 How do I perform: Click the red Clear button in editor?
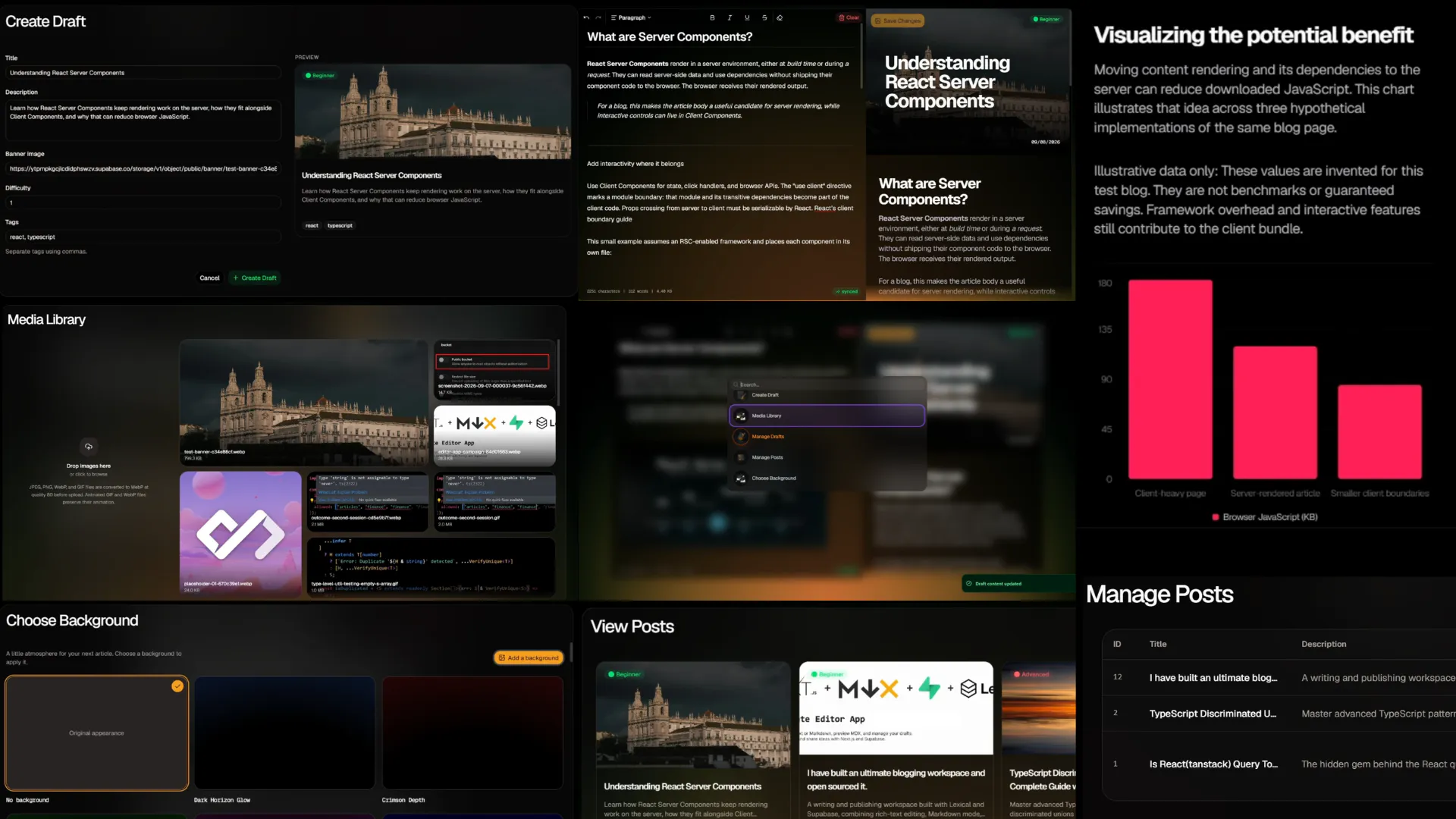(x=849, y=17)
